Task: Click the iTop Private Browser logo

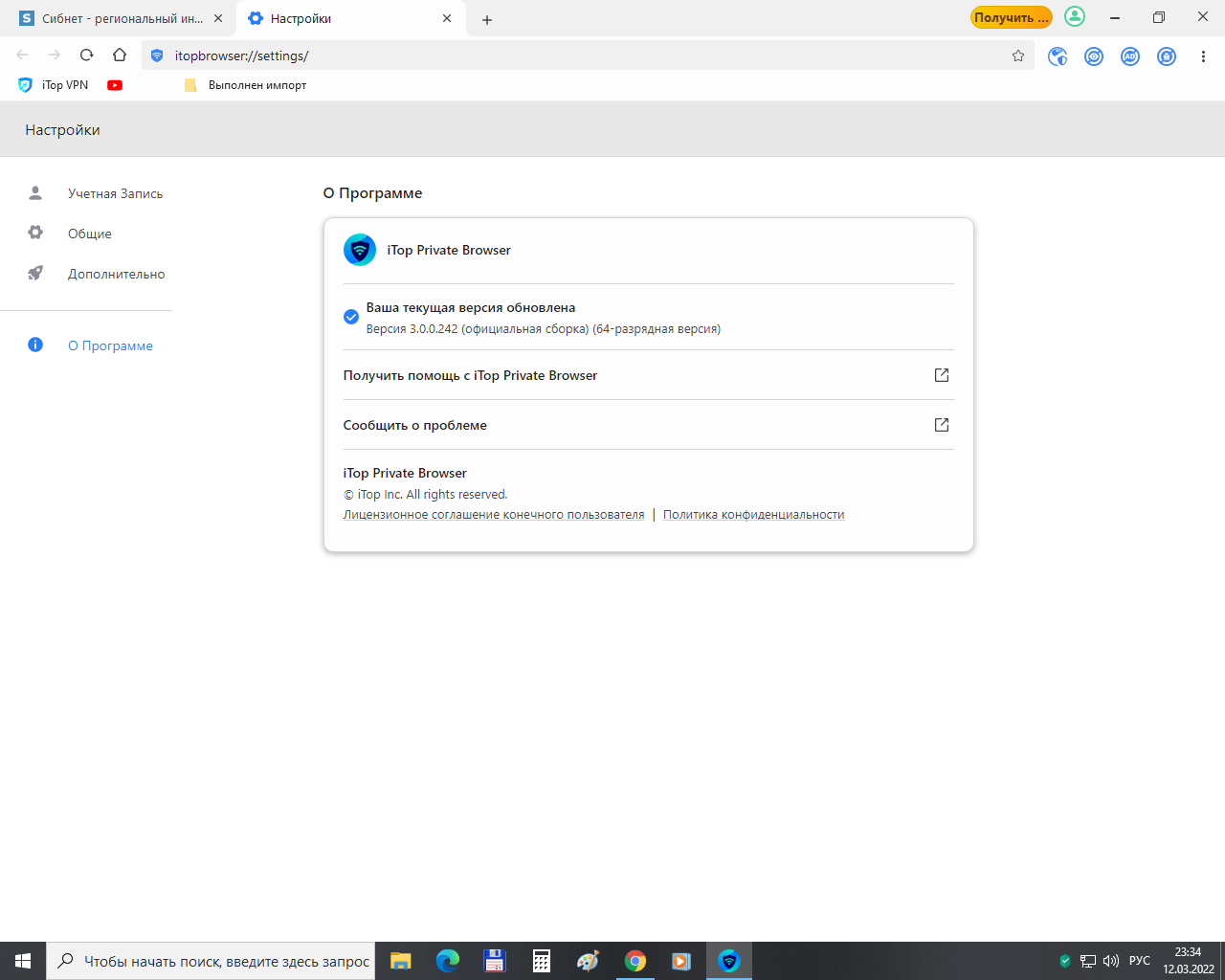Action: [360, 250]
